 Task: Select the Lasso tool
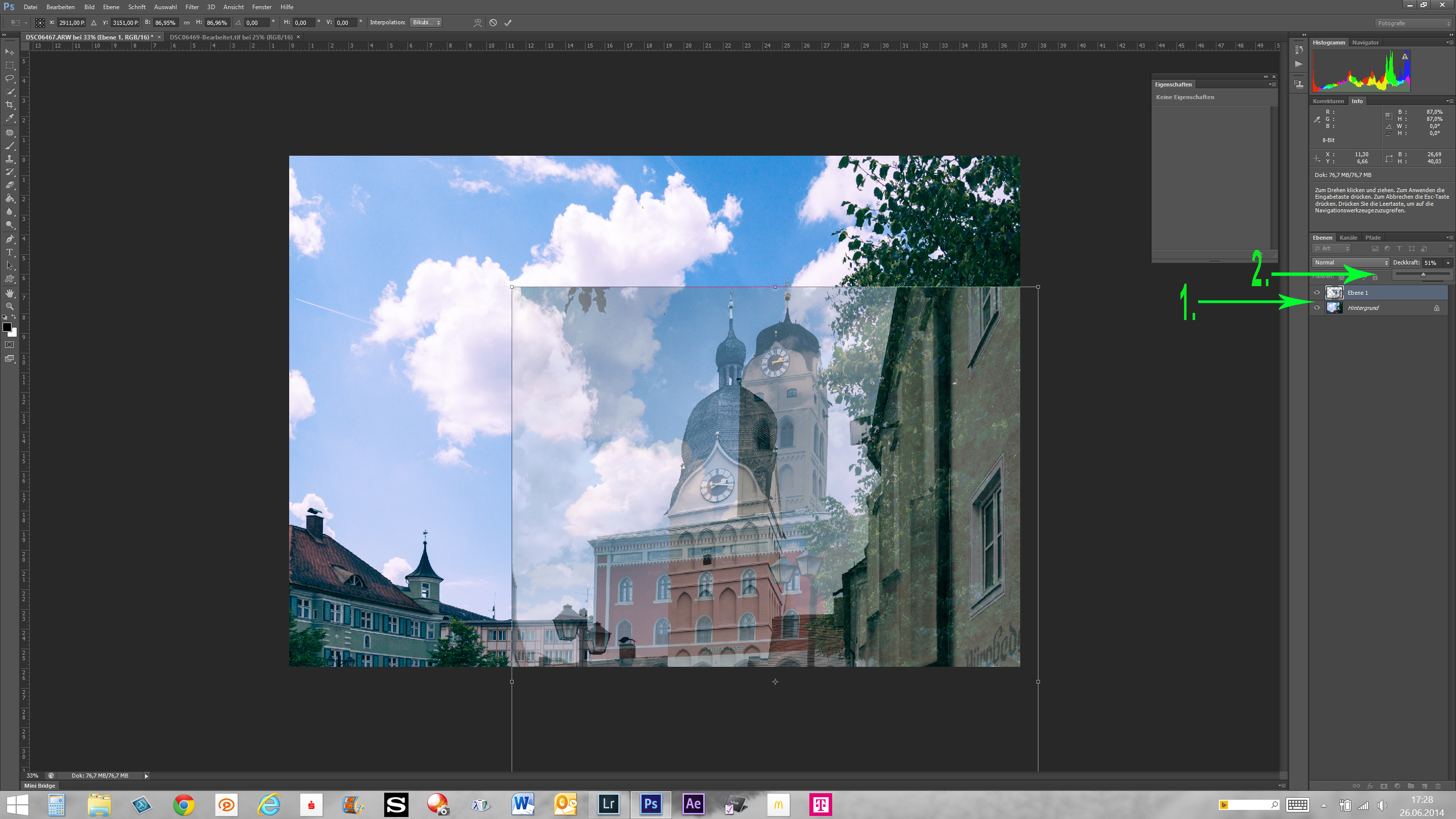[10, 78]
